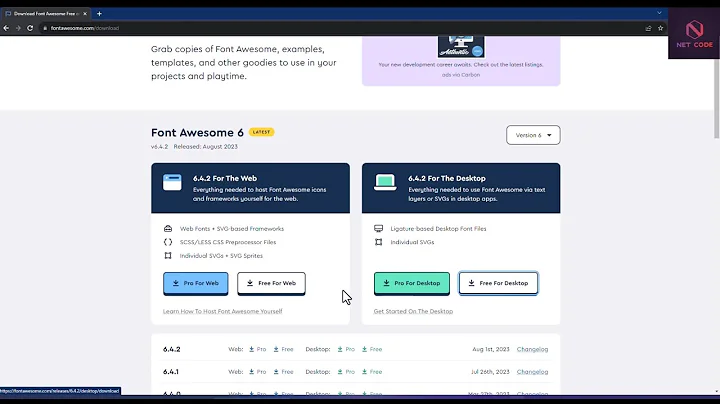
Task: Bookmark this page with the star icon
Action: [x=660, y=28]
